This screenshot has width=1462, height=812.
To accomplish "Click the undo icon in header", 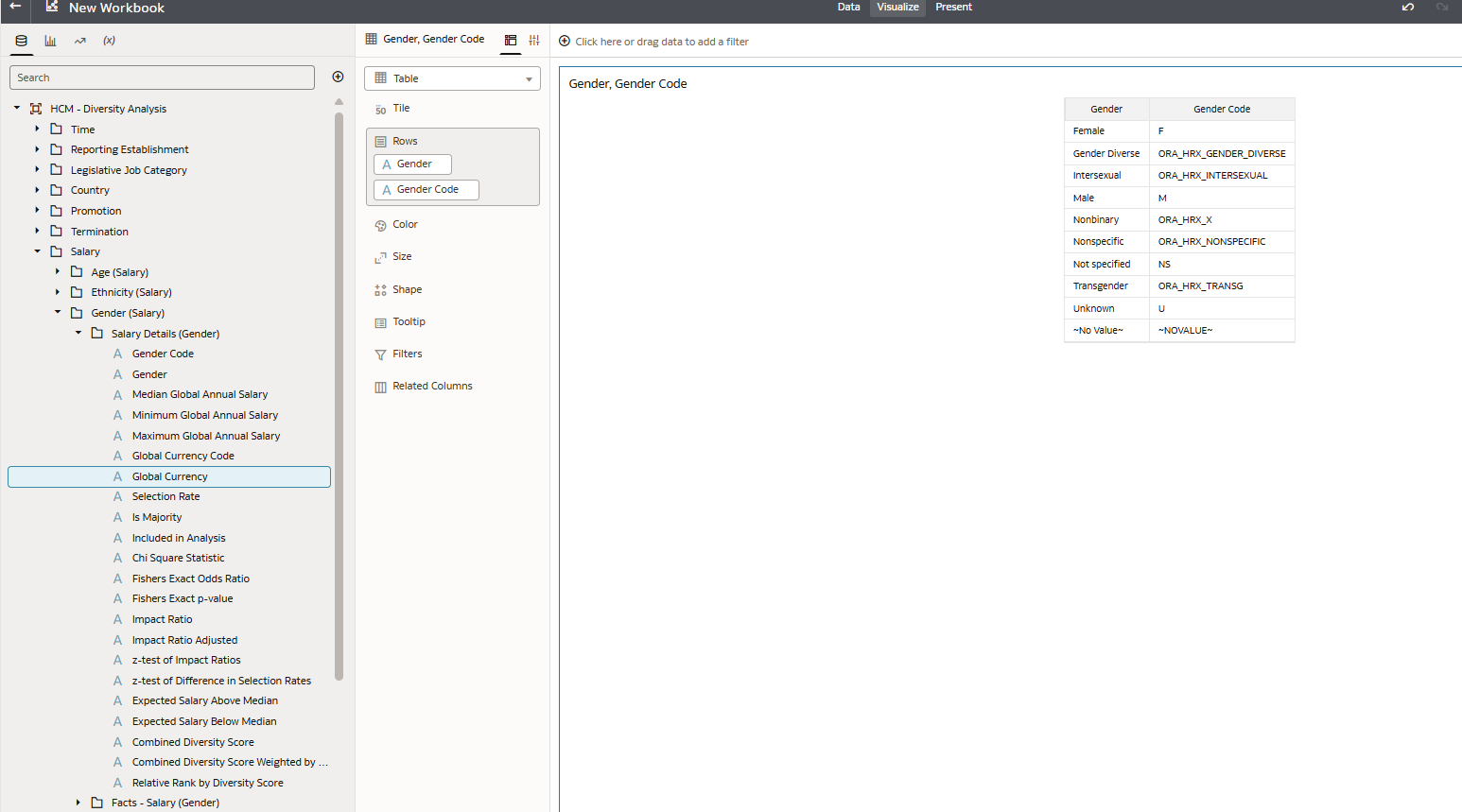I will [x=1408, y=7].
